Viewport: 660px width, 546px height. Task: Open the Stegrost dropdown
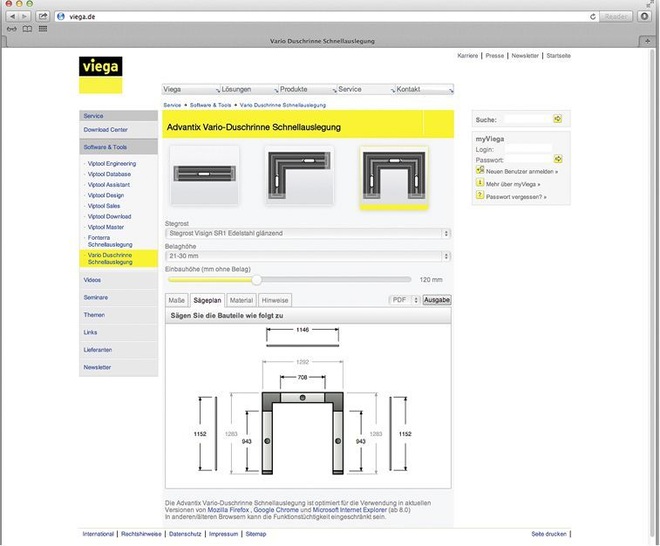click(307, 232)
